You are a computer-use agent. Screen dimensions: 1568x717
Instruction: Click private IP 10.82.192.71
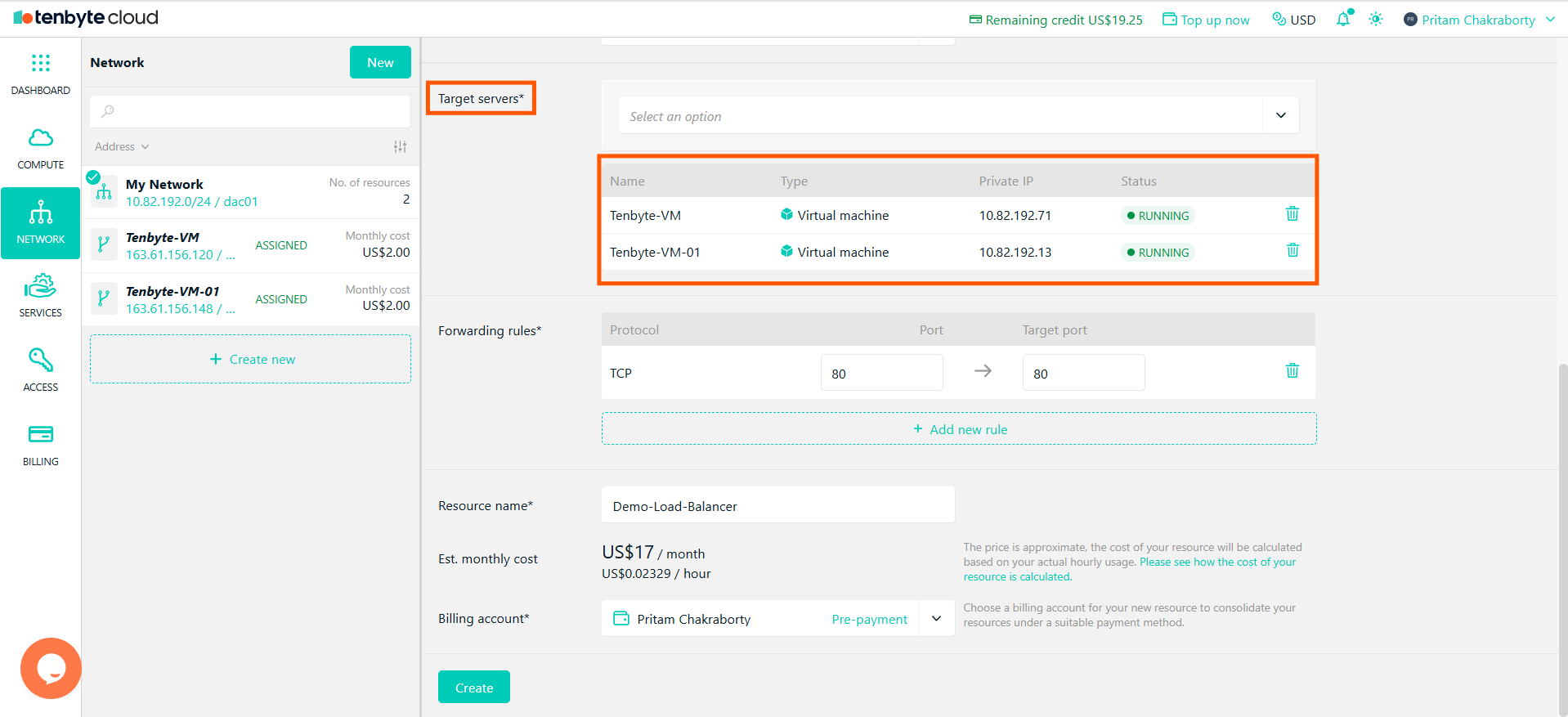tap(1015, 215)
